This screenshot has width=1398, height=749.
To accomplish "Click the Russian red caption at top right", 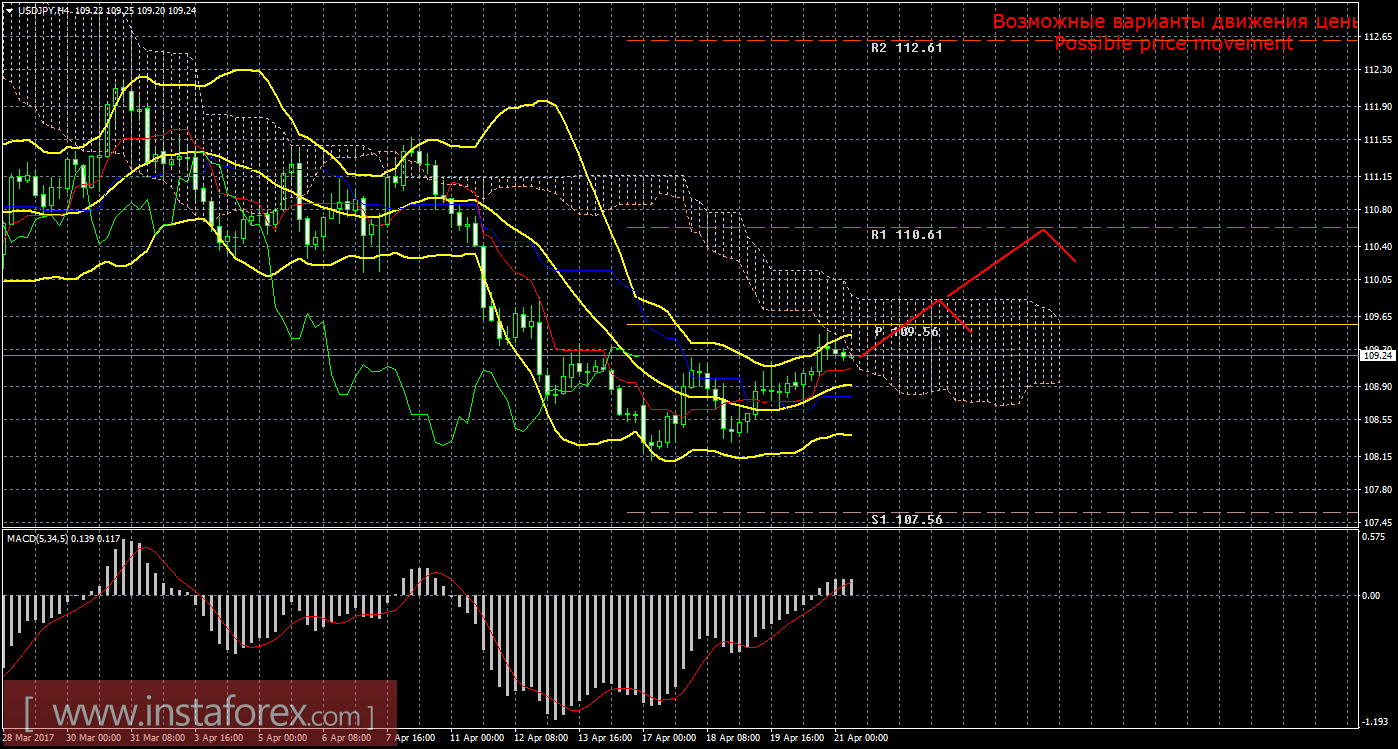I will pyautogui.click(x=1173, y=21).
